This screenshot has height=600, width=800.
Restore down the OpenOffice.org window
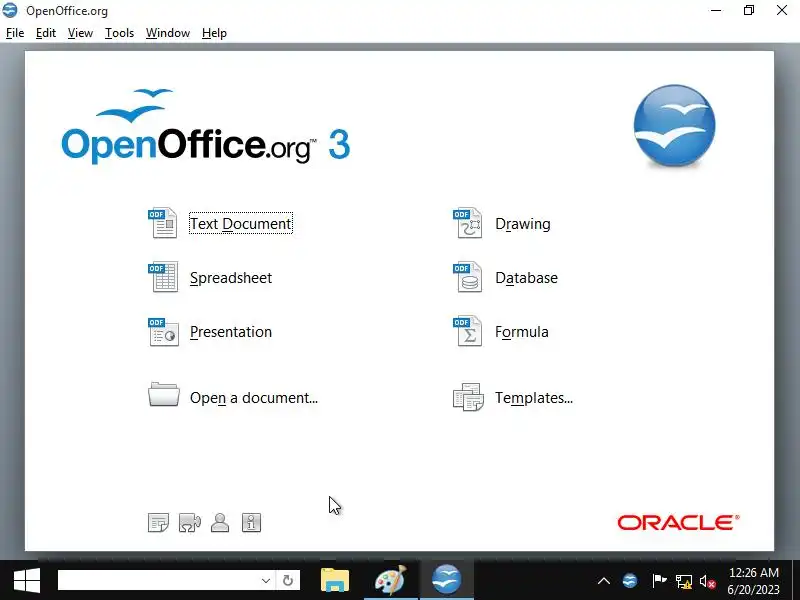point(749,10)
